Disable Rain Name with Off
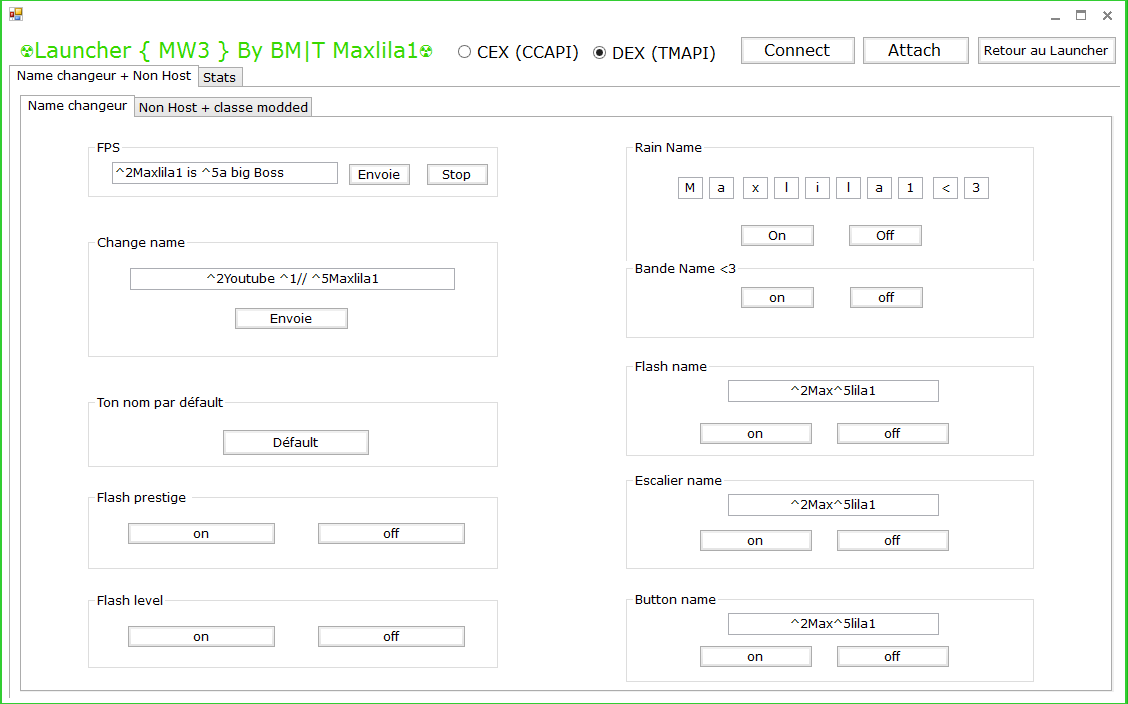 coord(886,235)
